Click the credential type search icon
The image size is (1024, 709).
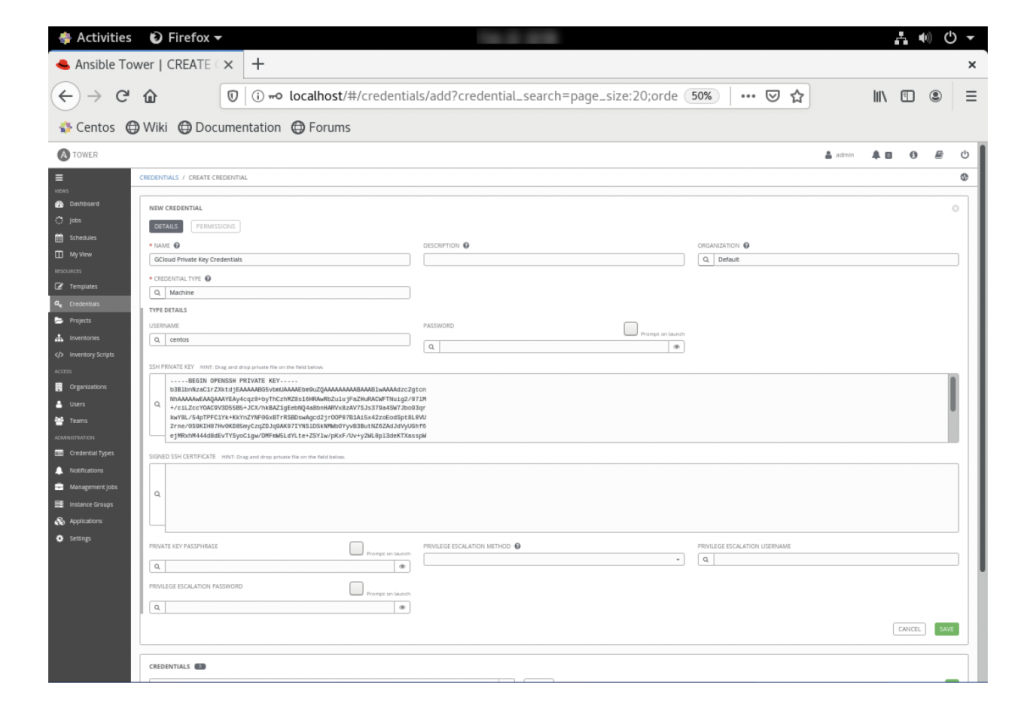(157, 293)
